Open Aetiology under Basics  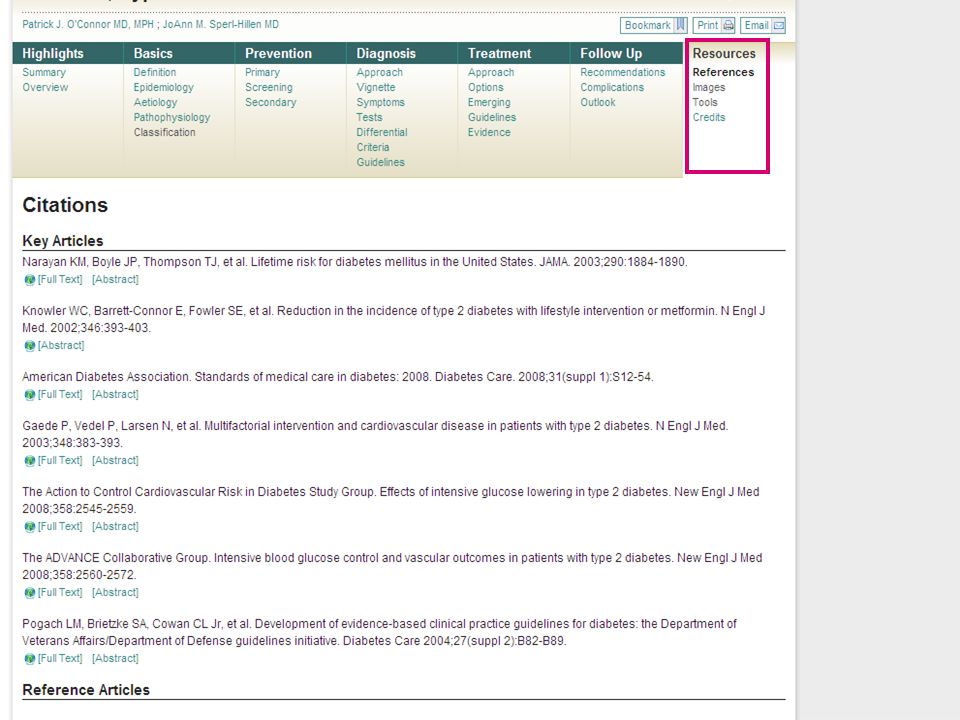(x=156, y=102)
